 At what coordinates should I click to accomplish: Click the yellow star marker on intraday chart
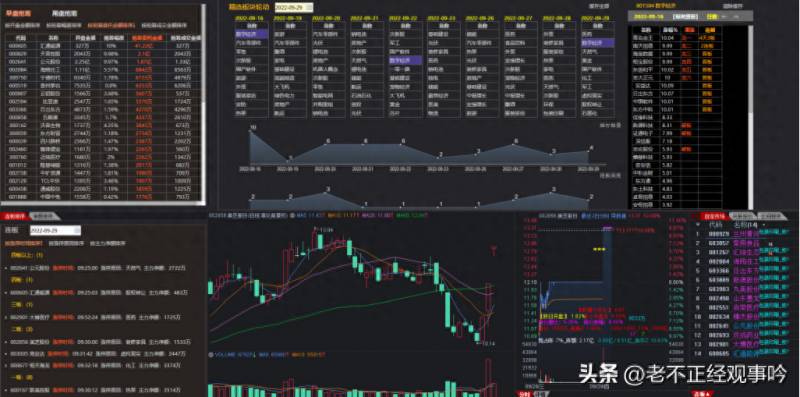(598, 249)
